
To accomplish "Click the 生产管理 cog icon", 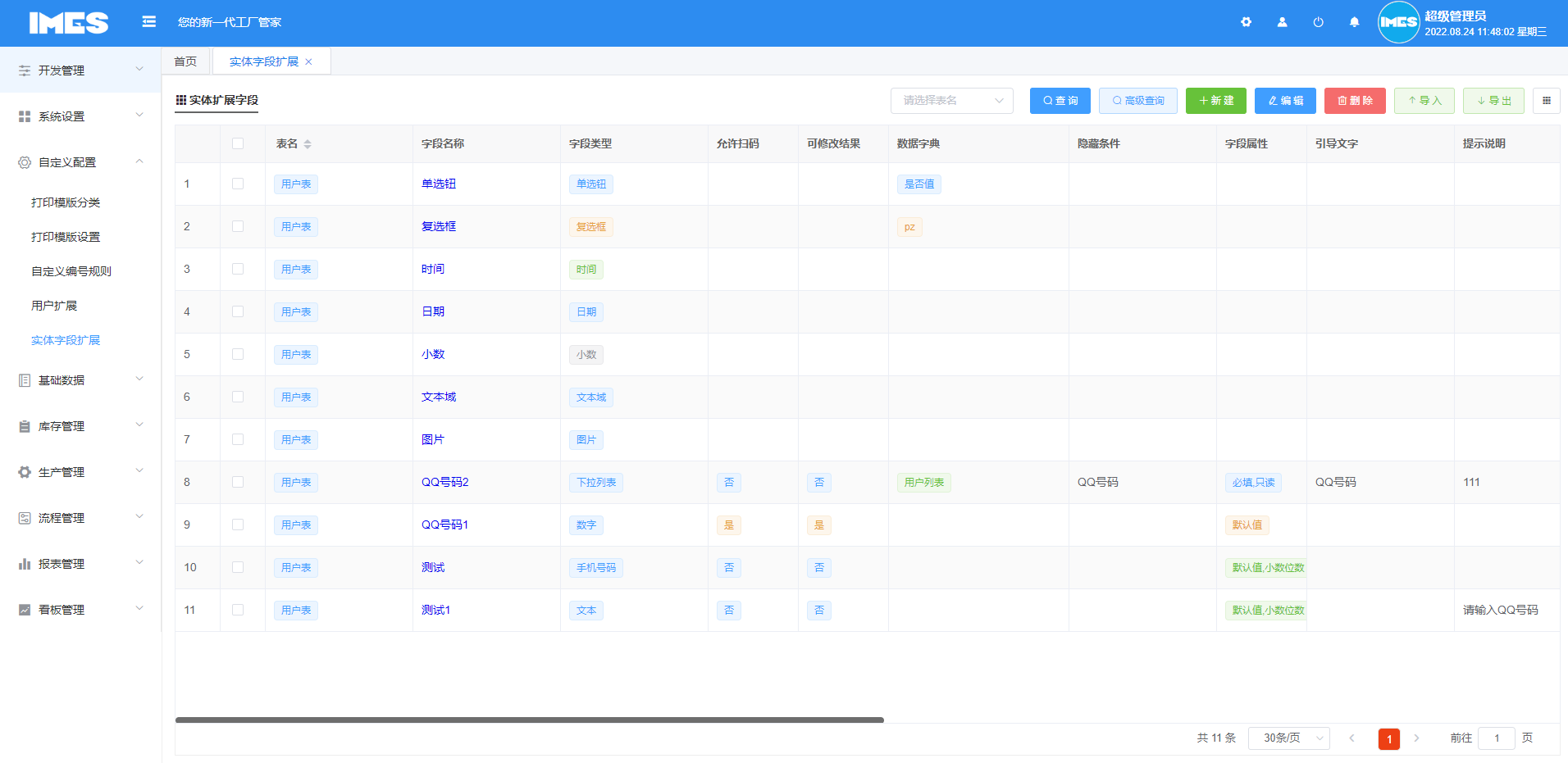I will pyautogui.click(x=25, y=472).
